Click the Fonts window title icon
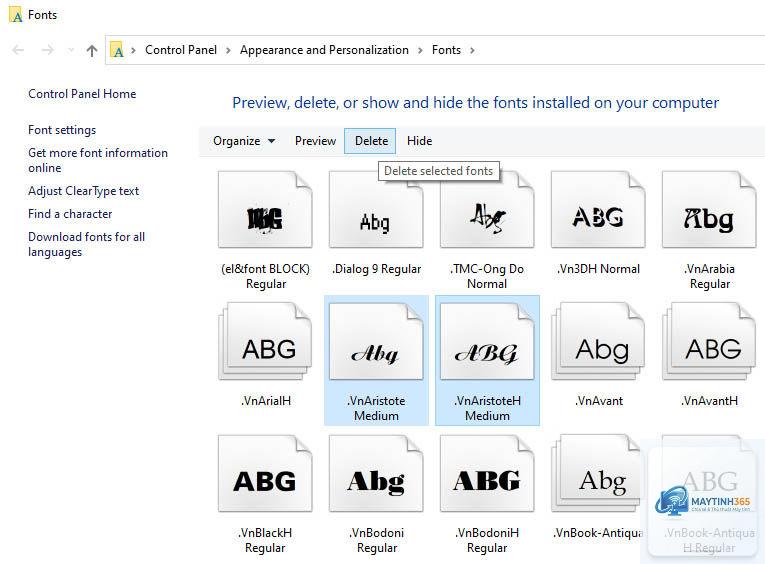The image size is (765, 564). point(16,15)
